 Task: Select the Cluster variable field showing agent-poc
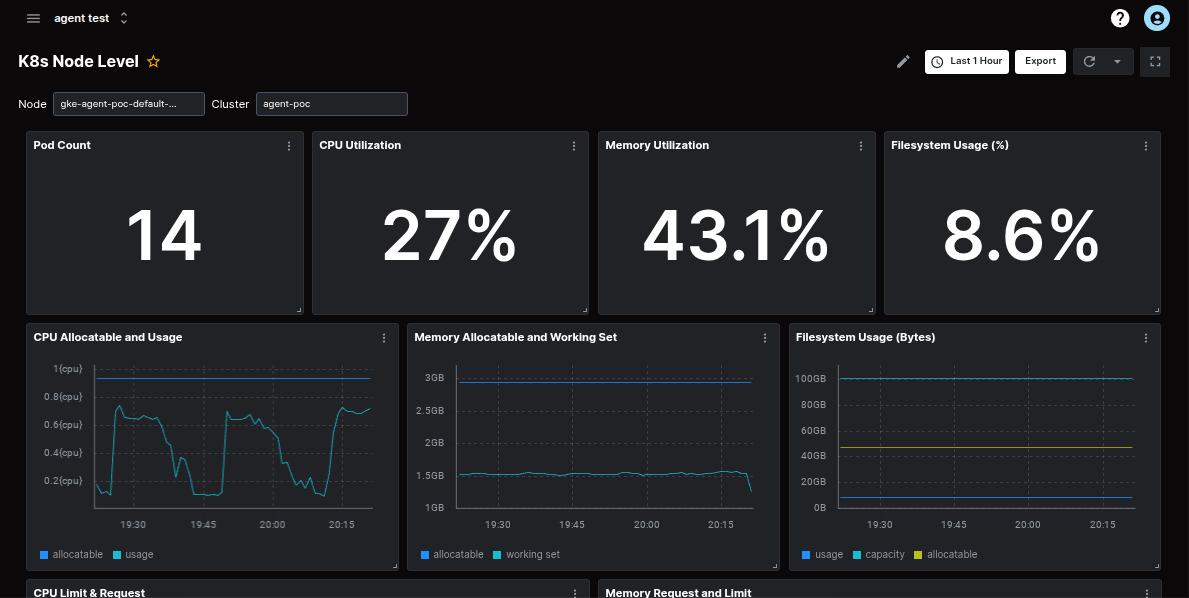click(332, 103)
